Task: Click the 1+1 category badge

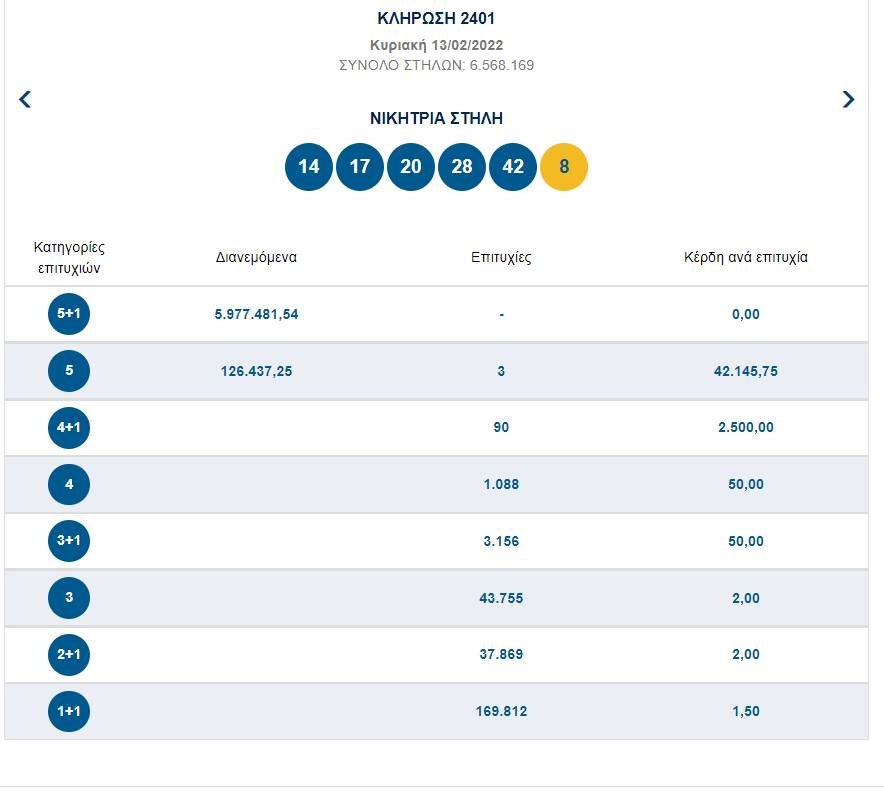Action: click(x=69, y=712)
